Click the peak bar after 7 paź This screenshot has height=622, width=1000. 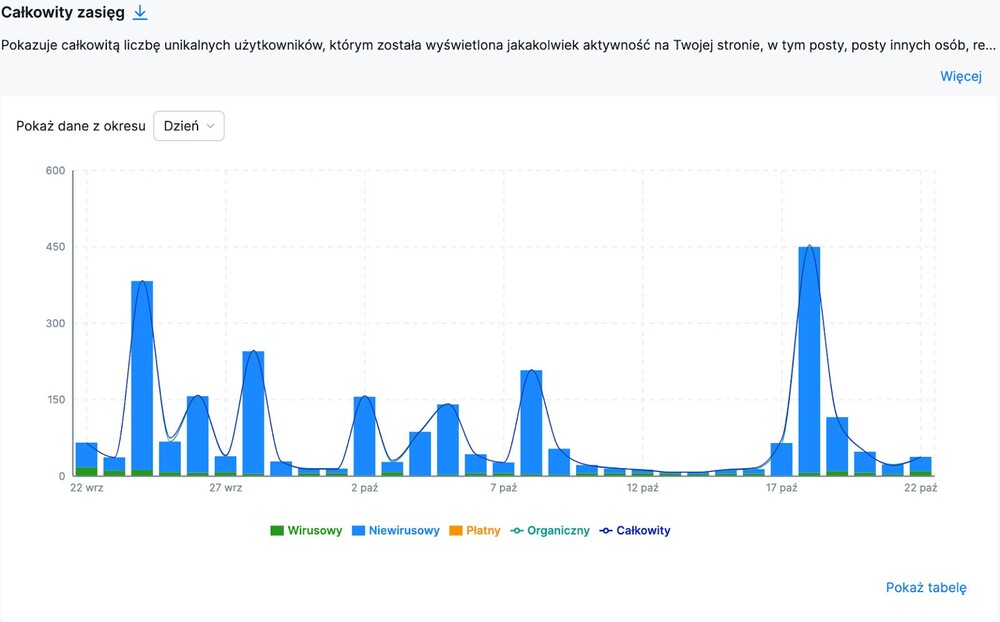pos(531,423)
